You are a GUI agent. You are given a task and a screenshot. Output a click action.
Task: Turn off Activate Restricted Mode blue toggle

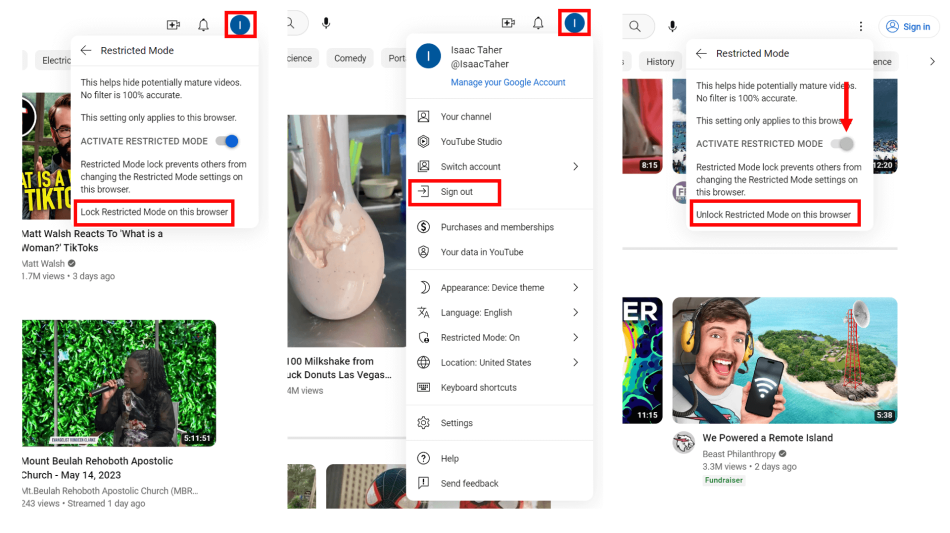point(227,141)
